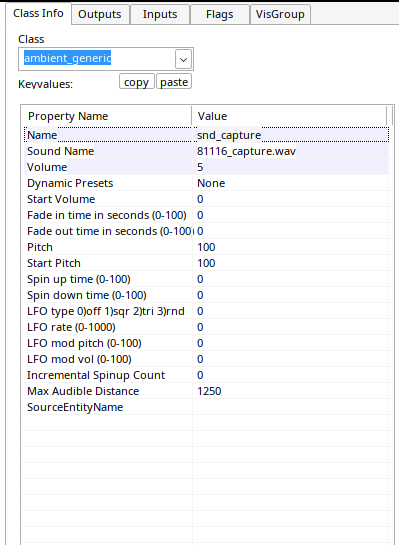399x545 pixels.
Task: Select the Start Volume property
Action: coord(109,199)
